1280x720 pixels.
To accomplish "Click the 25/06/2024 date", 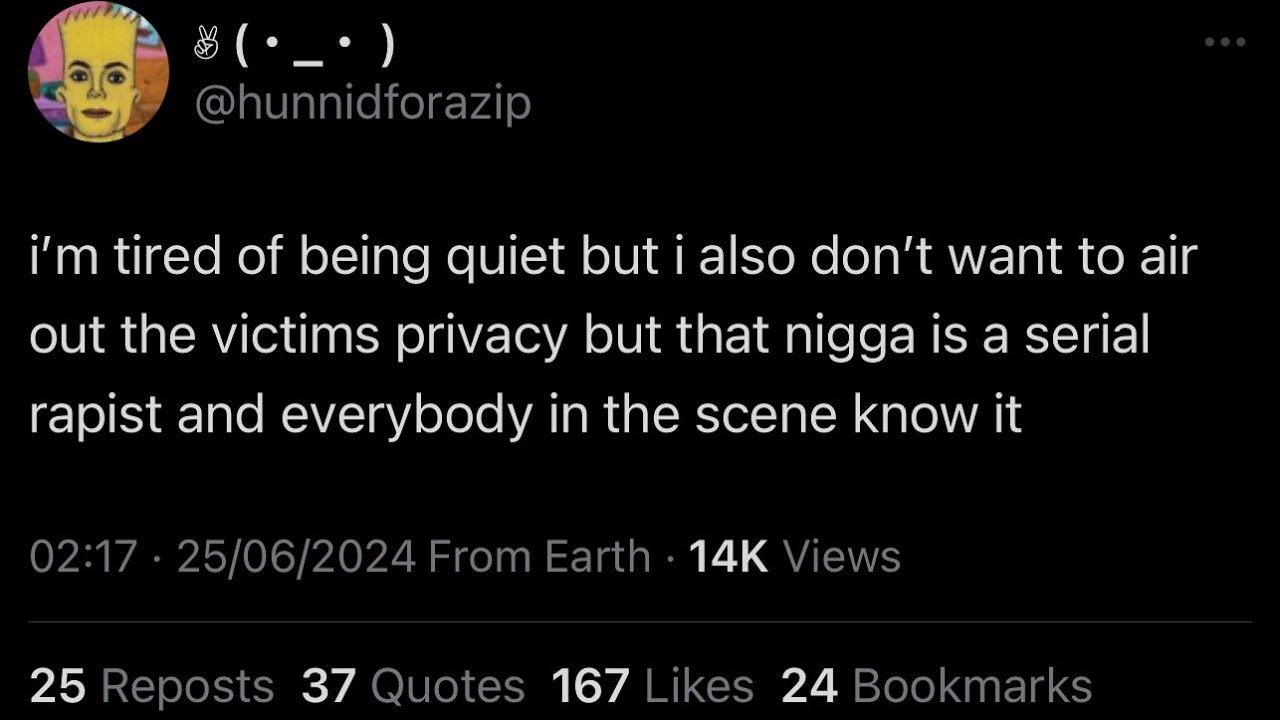I will [296, 556].
